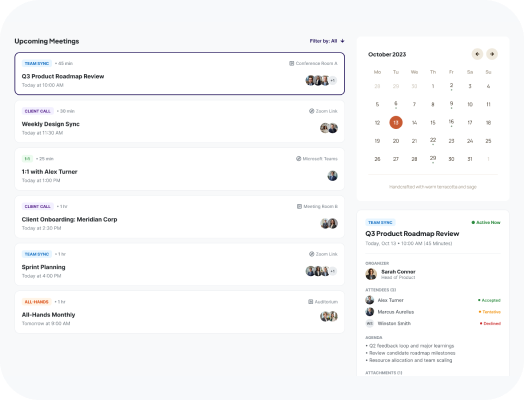Go to next month in calendar
Image resolution: width=524 pixels, height=400 pixels.
tap(492, 54)
